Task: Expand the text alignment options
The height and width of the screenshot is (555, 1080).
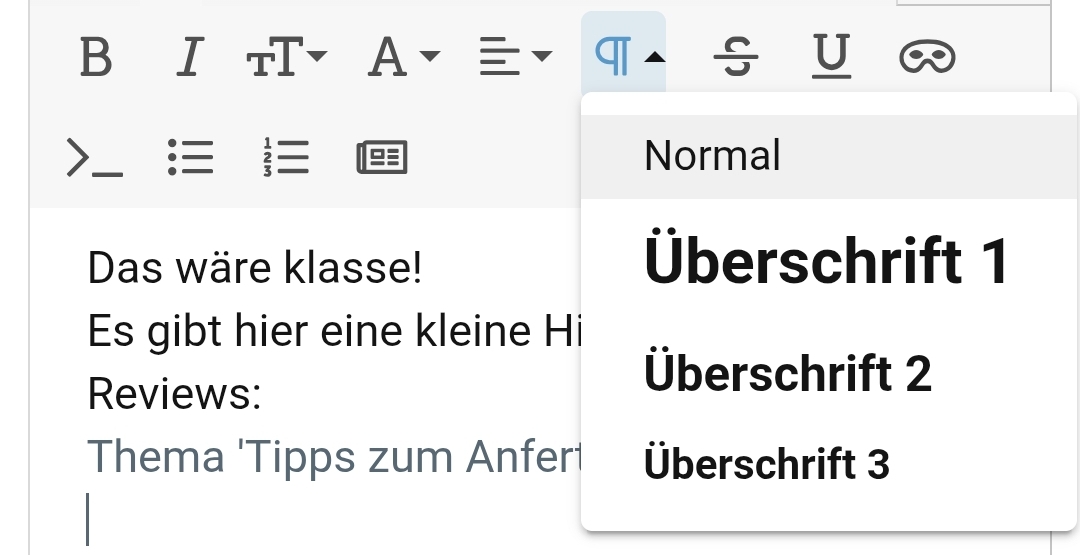Action: point(514,58)
